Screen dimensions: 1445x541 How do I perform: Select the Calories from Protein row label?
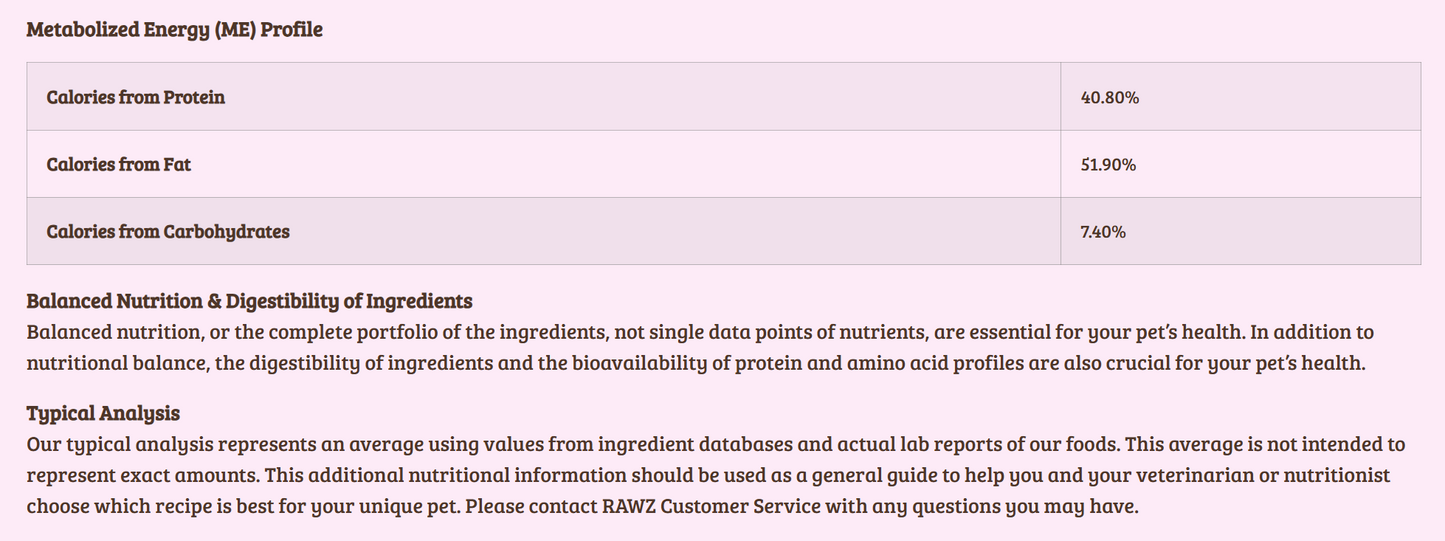[x=135, y=97]
